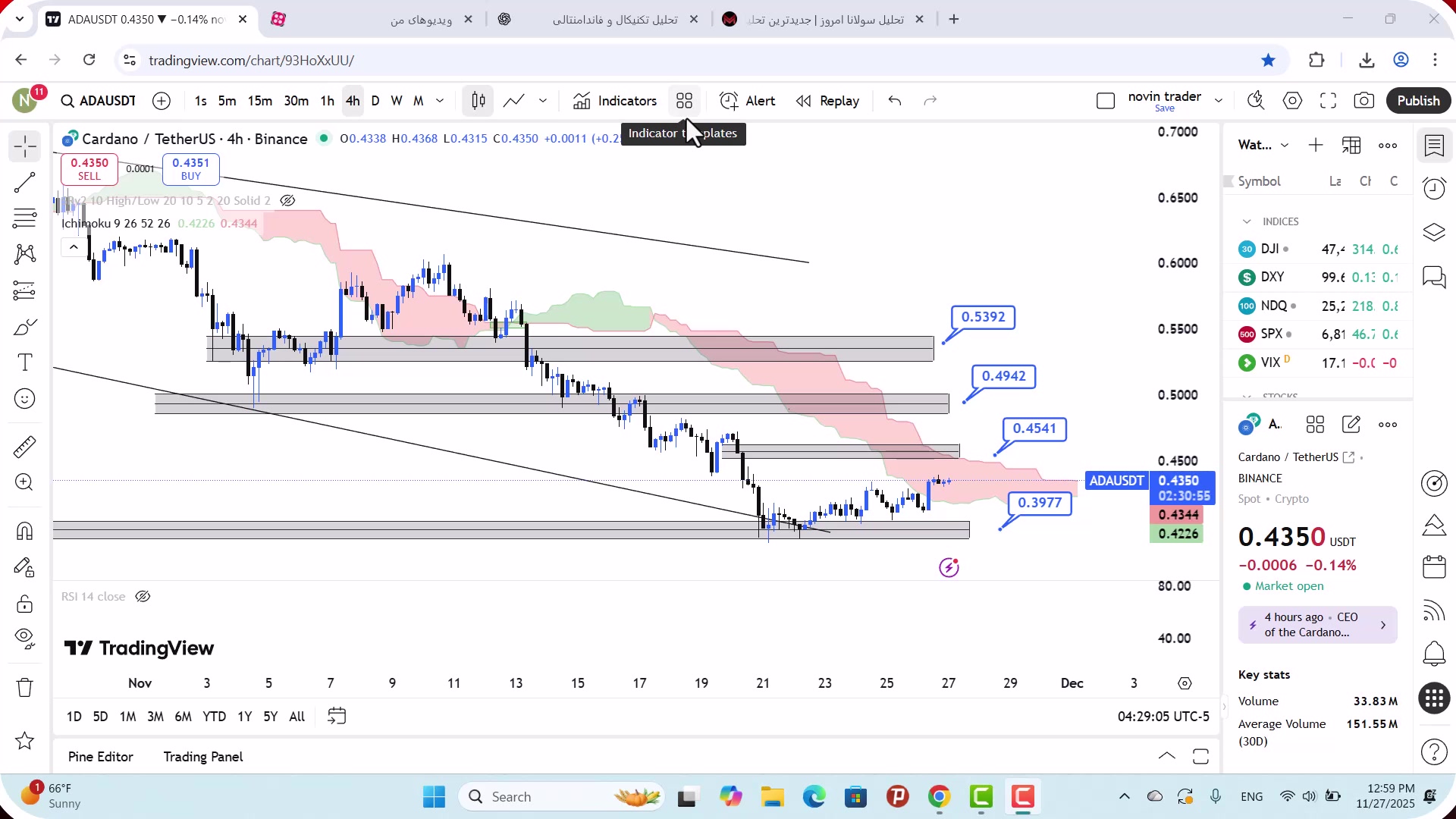Lock all drawing tools
Screen dimensions: 1456x819
pos(25,604)
